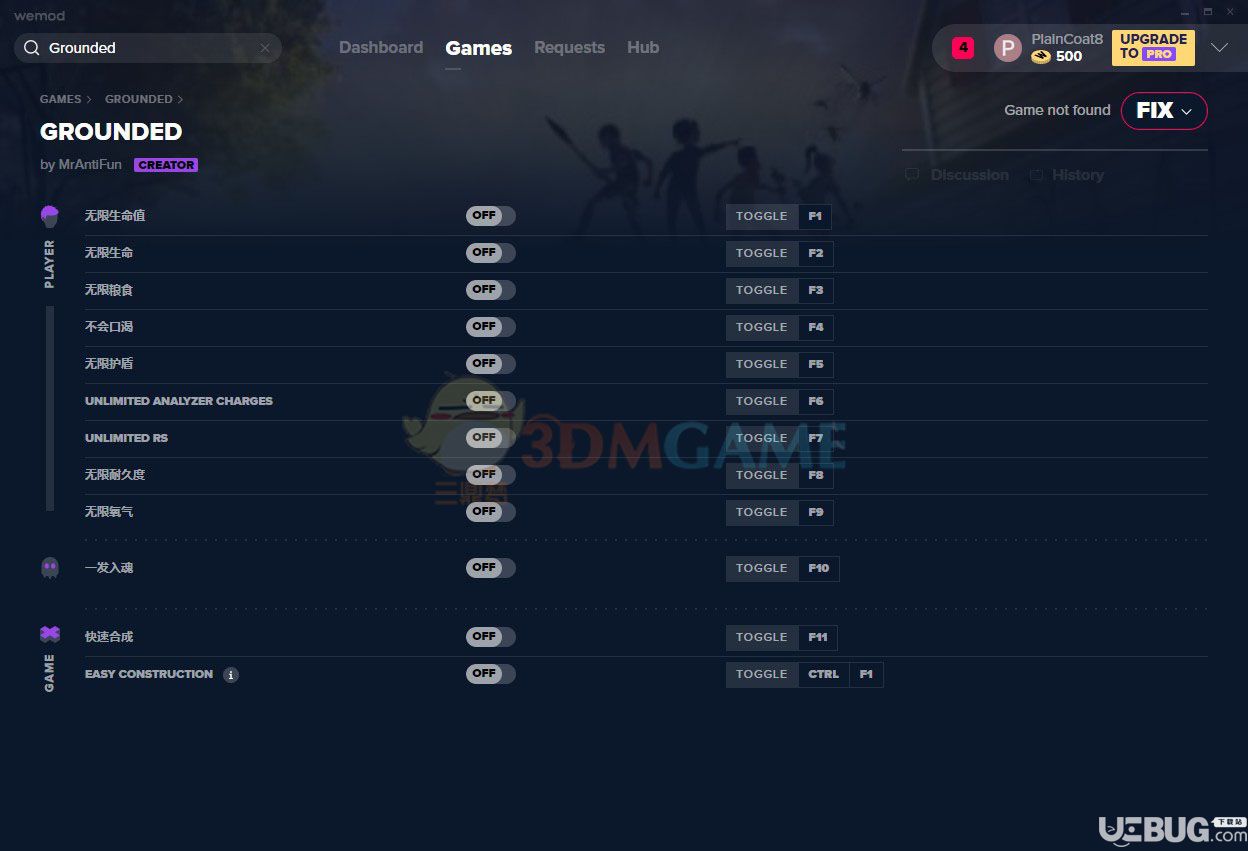Image resolution: width=1248 pixels, height=851 pixels.
Task: Click the F2 hotkey for 无限生命
Action: (816, 253)
